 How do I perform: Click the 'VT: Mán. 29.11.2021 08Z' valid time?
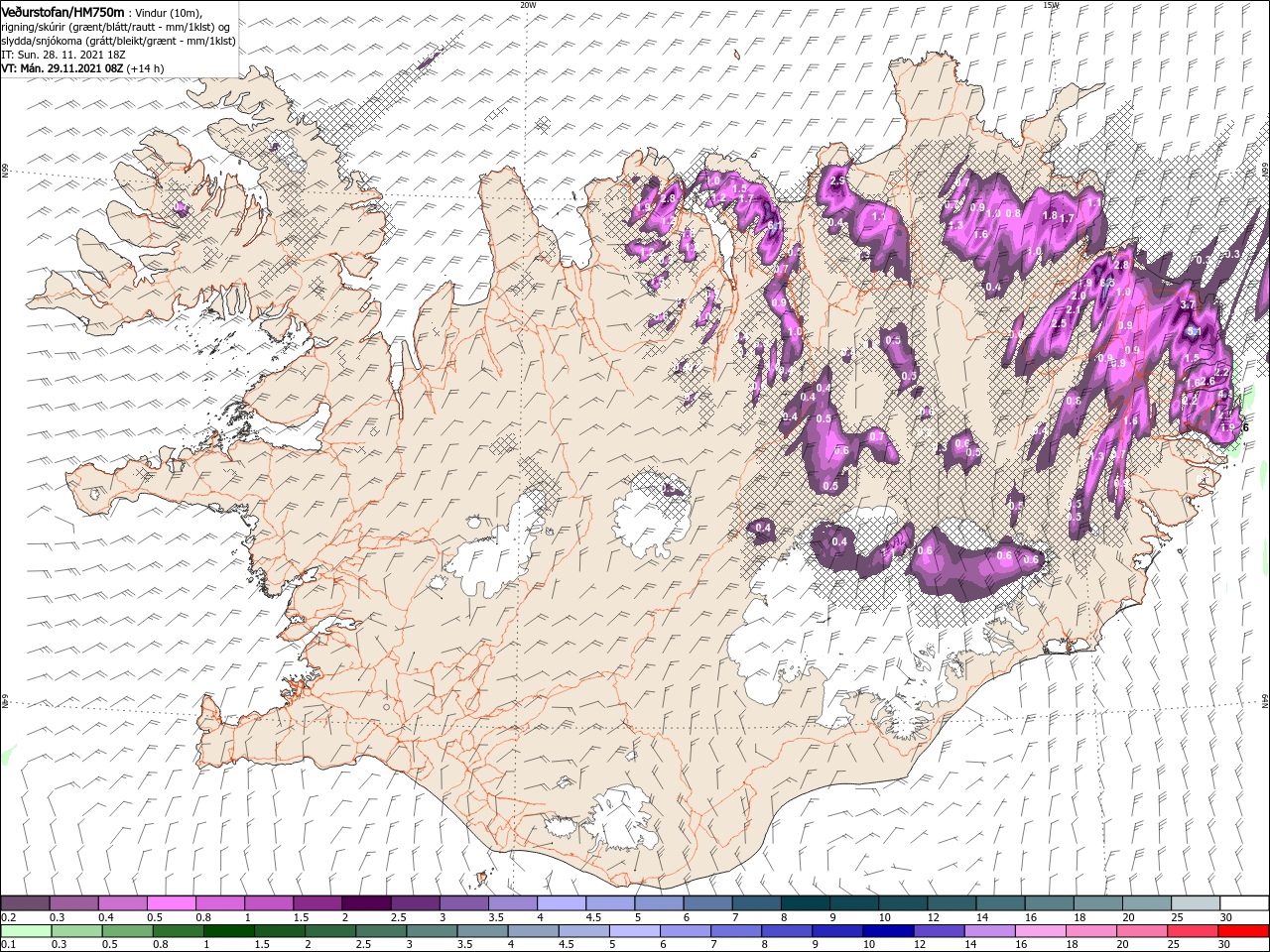[x=62, y=68]
